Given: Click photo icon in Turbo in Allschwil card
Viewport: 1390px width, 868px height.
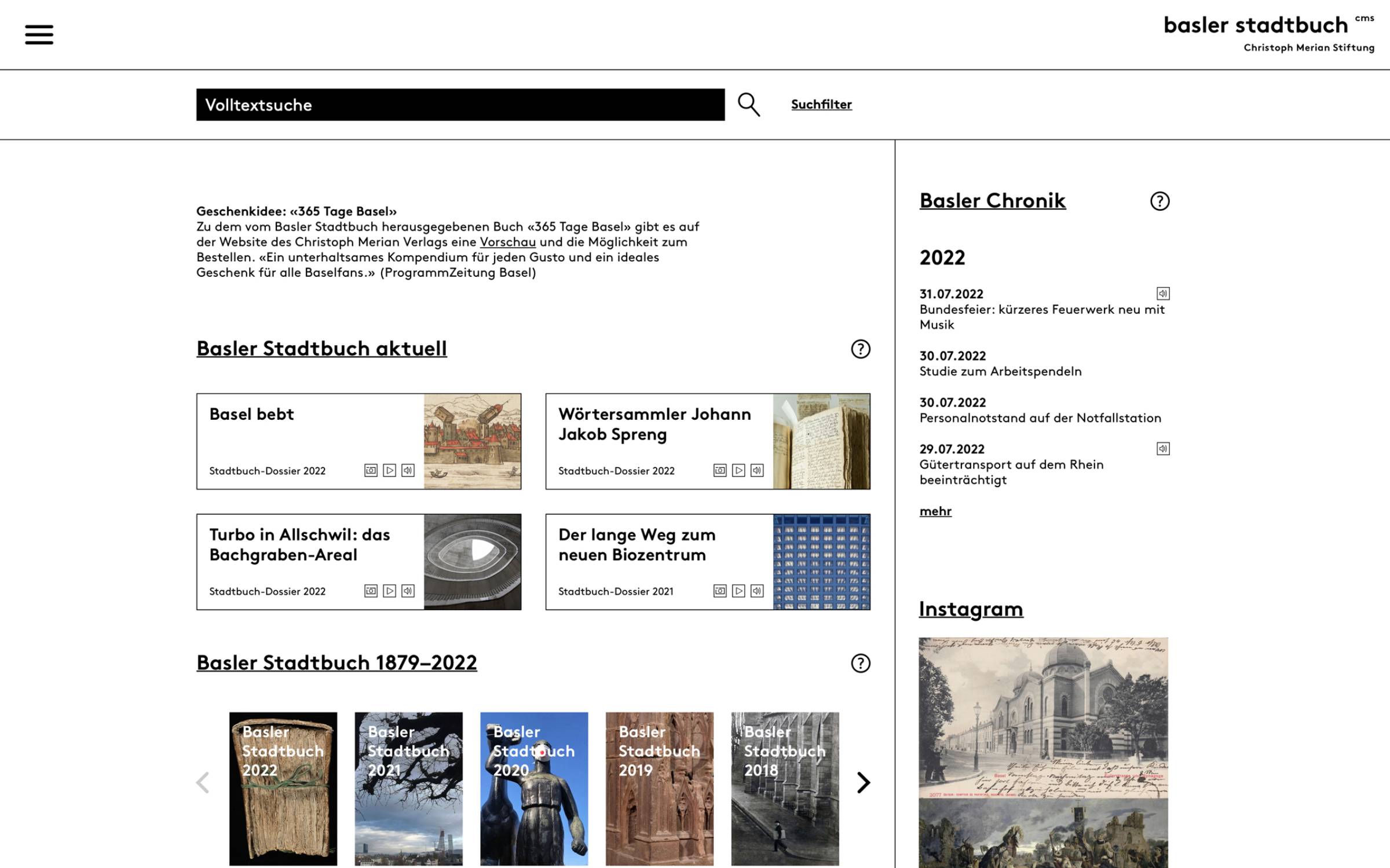Looking at the screenshot, I should (371, 591).
